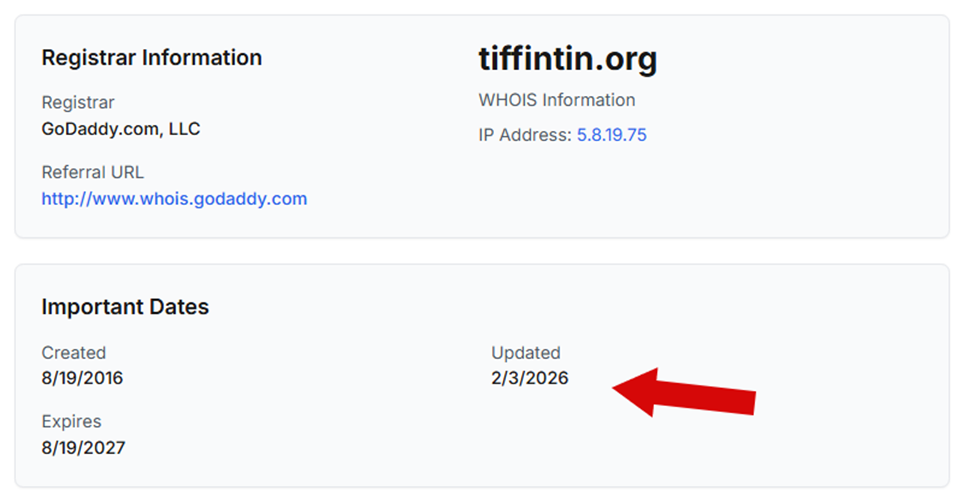This screenshot has height=502, width=974.
Task: Click the IP address 5.8.19.75 link
Action: click(611, 135)
